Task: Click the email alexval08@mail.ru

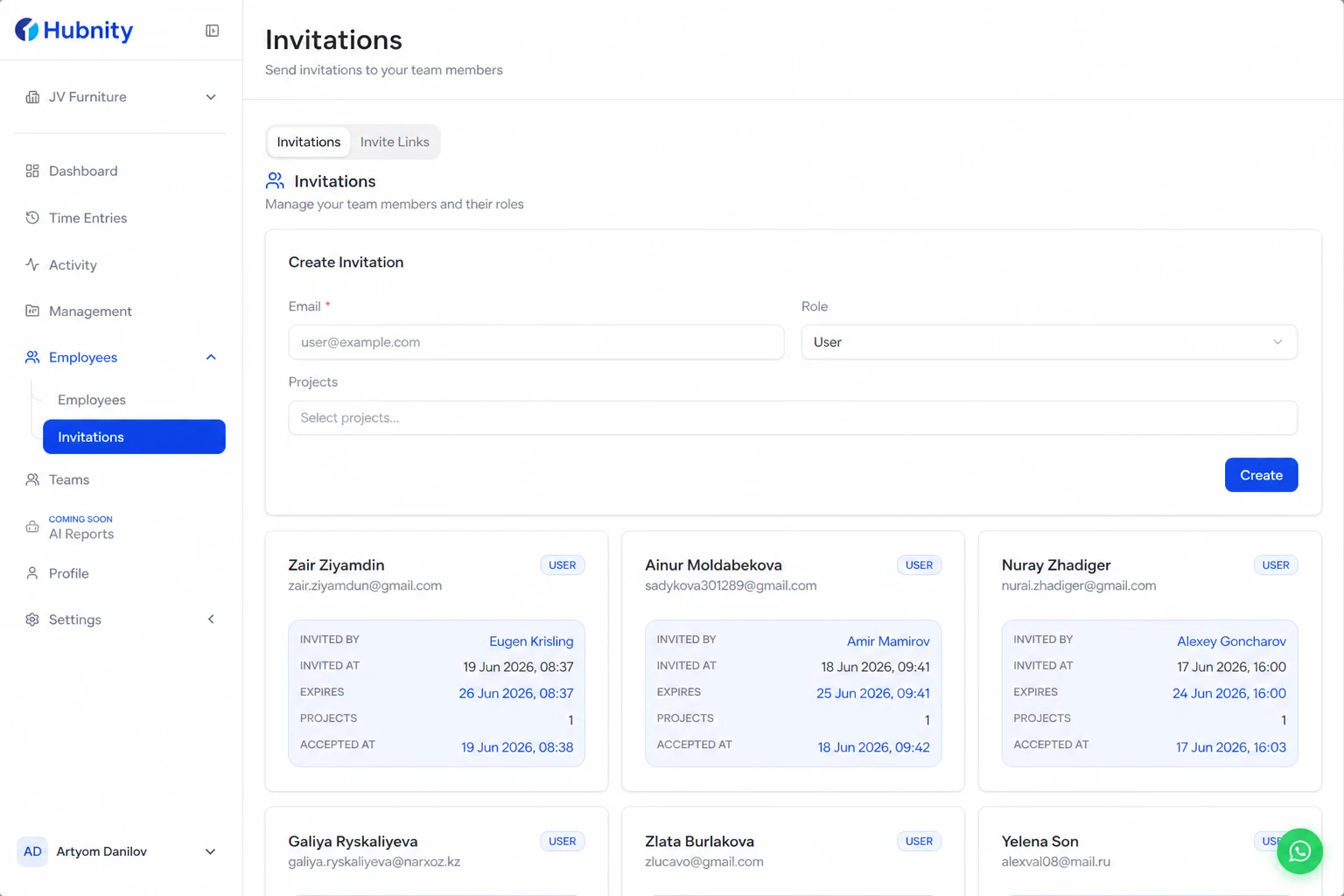Action: [1056, 862]
